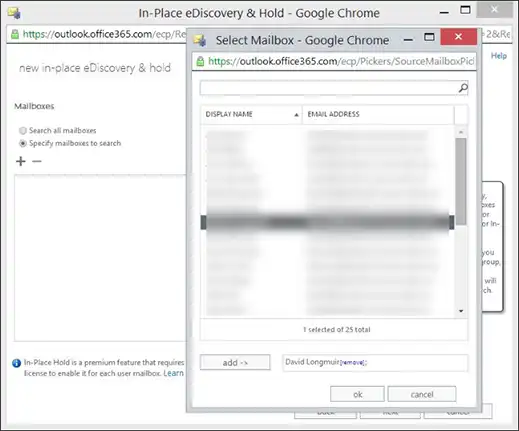
Task: Open the Learn more link about In-Place Hold
Action: point(173,373)
